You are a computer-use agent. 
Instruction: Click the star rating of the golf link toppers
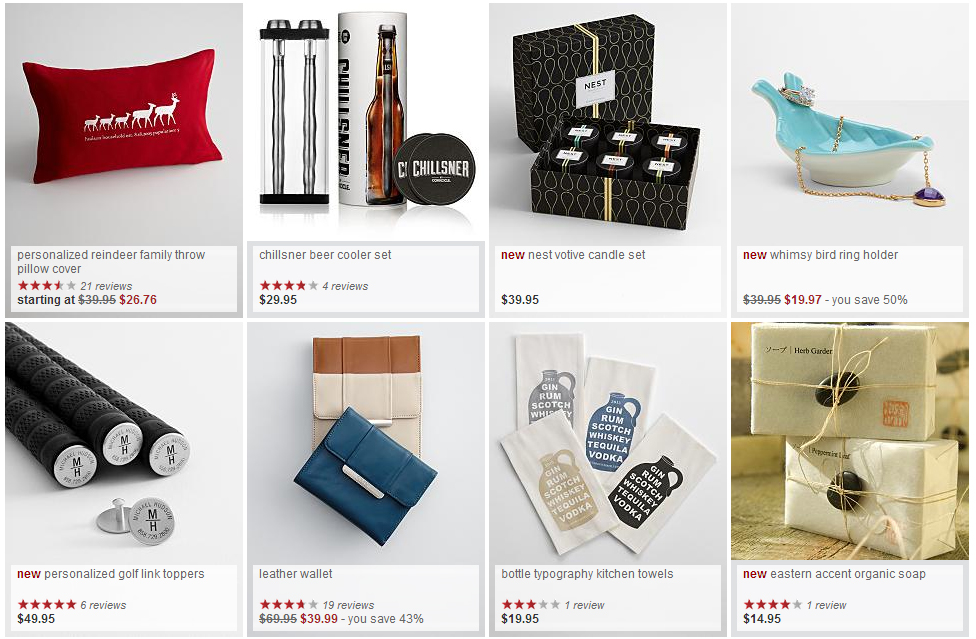point(47,605)
